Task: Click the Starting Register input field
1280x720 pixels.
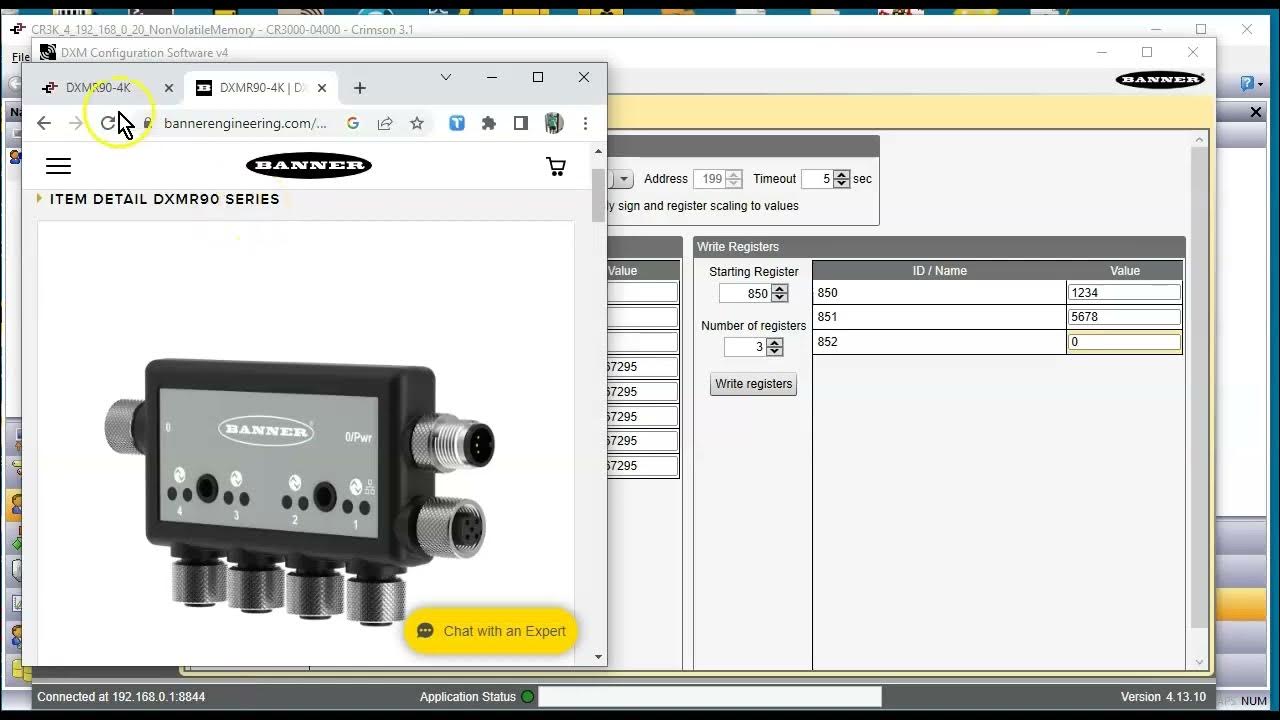Action: 746,293
